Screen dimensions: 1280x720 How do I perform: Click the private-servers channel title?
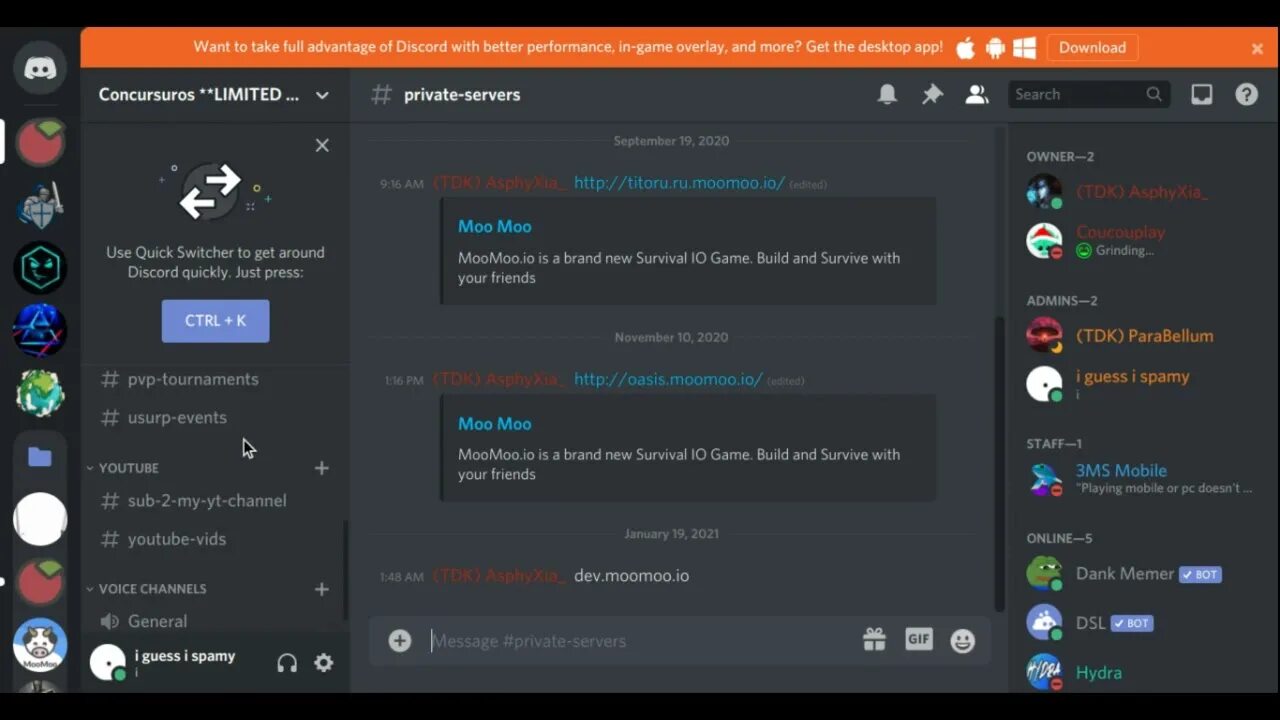coord(462,95)
